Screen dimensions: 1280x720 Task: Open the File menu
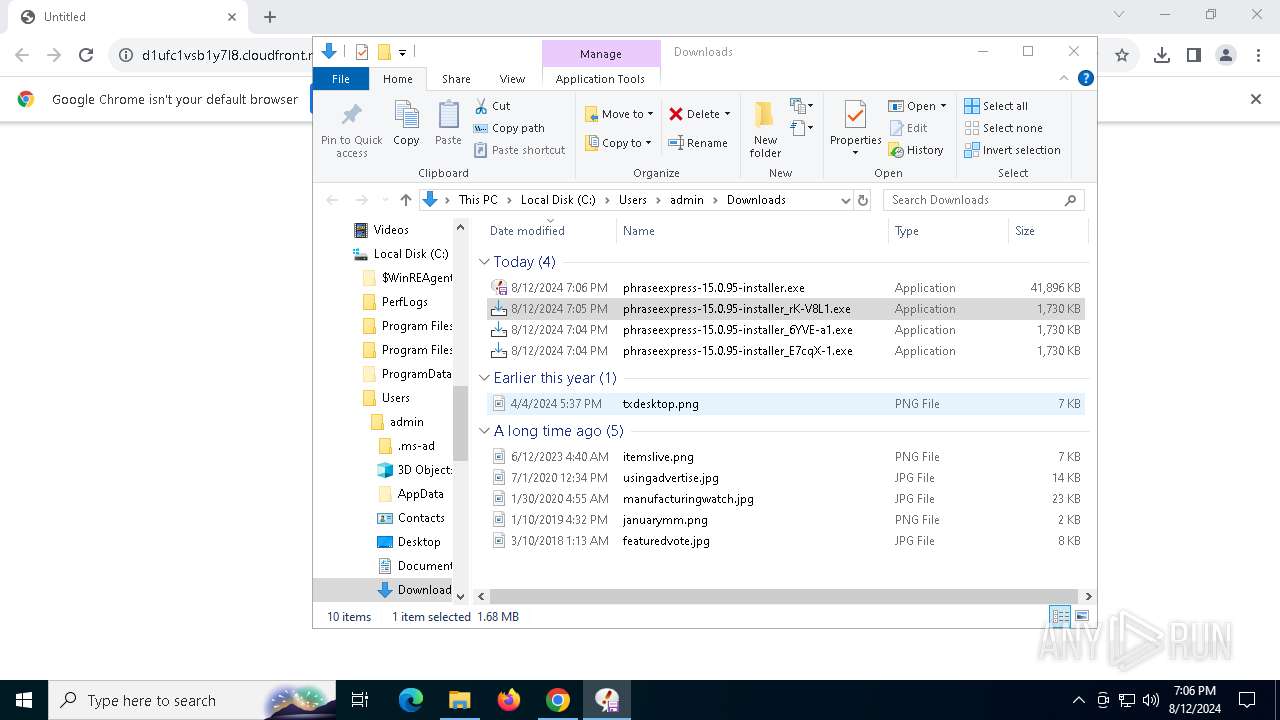point(341,79)
